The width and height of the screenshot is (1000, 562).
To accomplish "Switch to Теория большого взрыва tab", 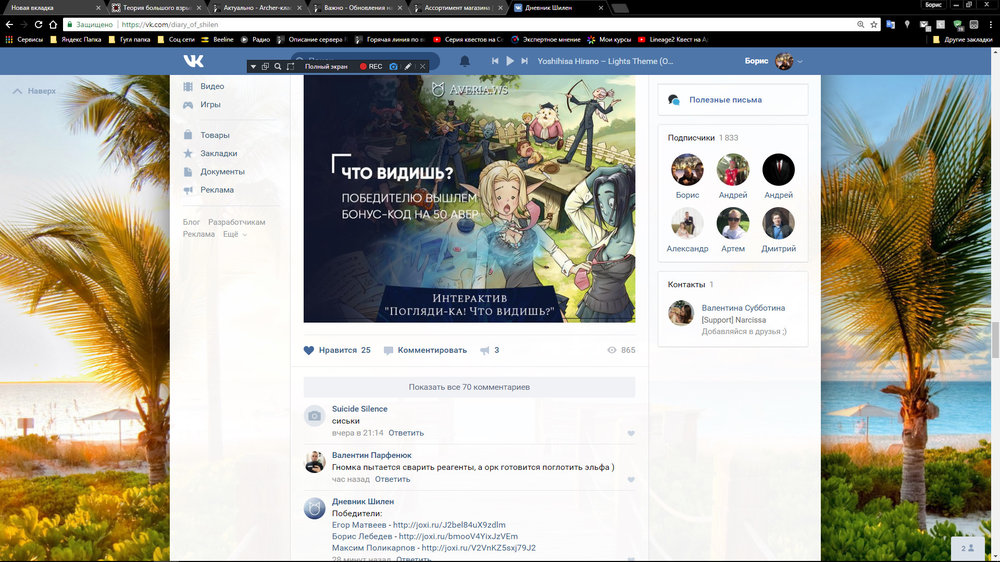I will pyautogui.click(x=155, y=8).
